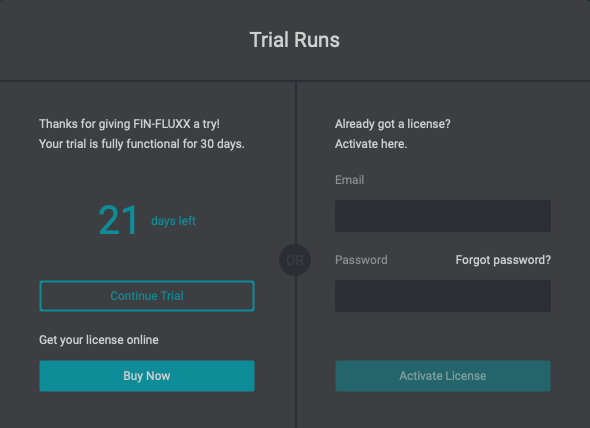Click the Activate here. text
The height and width of the screenshot is (428, 590).
point(371,144)
